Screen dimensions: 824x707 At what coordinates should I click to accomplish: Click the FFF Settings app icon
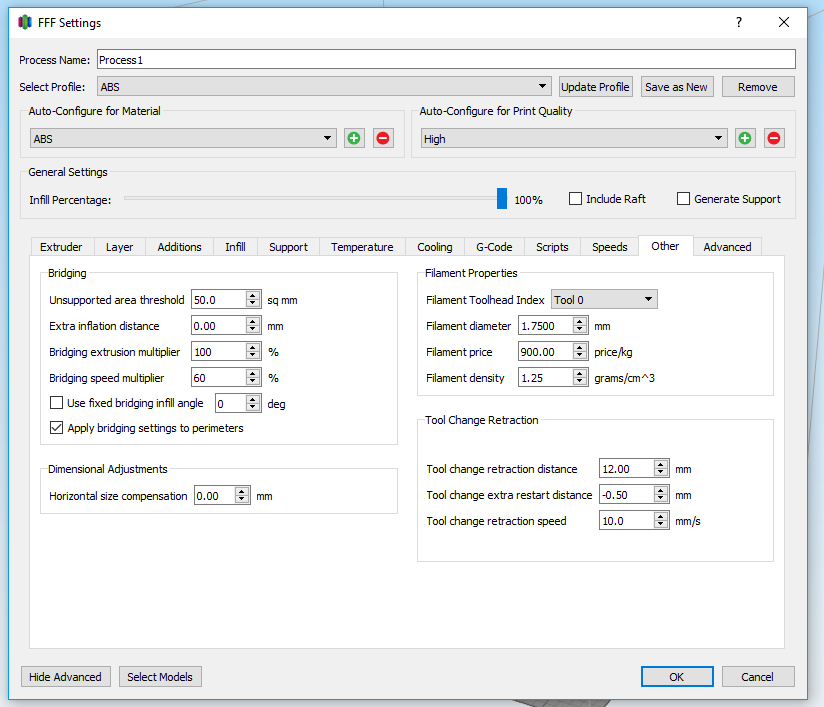pyautogui.click(x=25, y=22)
